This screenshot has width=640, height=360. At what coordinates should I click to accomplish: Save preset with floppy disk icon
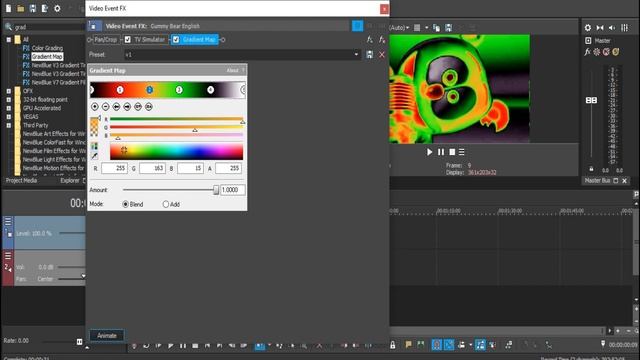(x=369, y=55)
